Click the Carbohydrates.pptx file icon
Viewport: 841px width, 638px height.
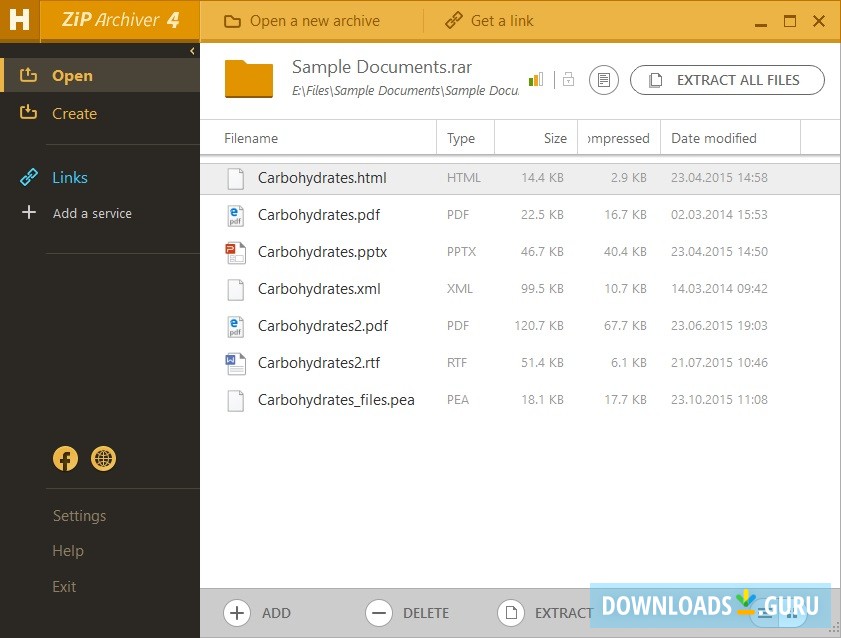pos(235,252)
